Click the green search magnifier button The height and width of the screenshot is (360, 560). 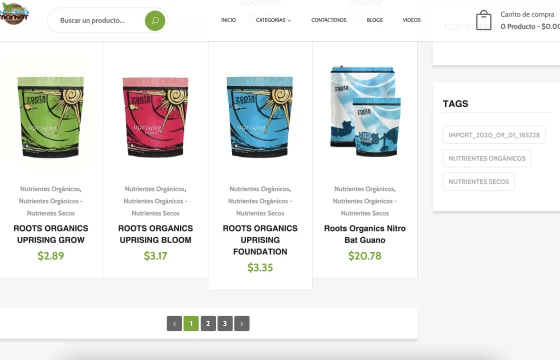(155, 20)
